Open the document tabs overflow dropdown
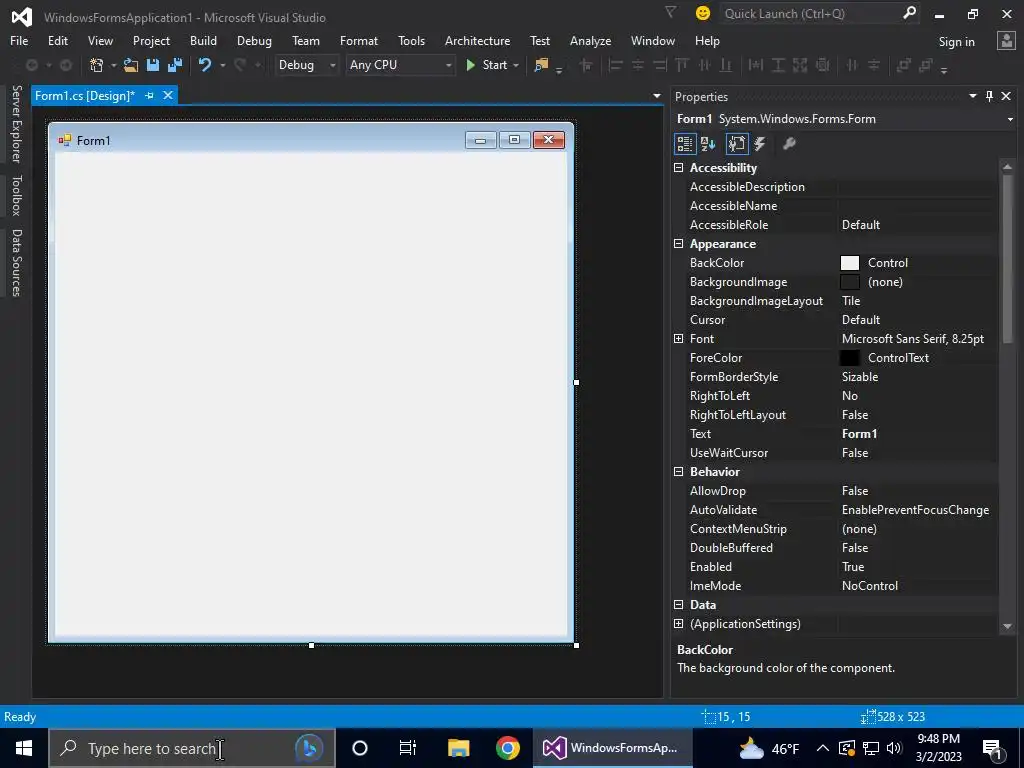 (656, 96)
